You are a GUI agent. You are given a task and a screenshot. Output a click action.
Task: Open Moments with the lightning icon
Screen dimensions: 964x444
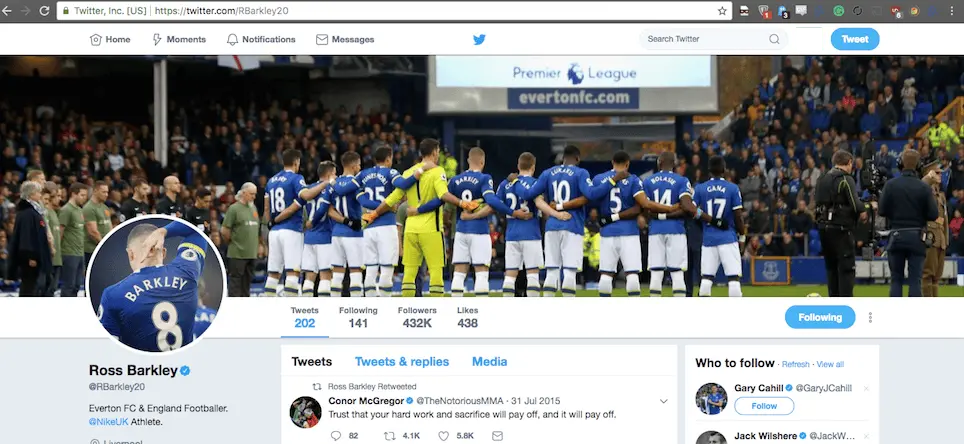[178, 40]
